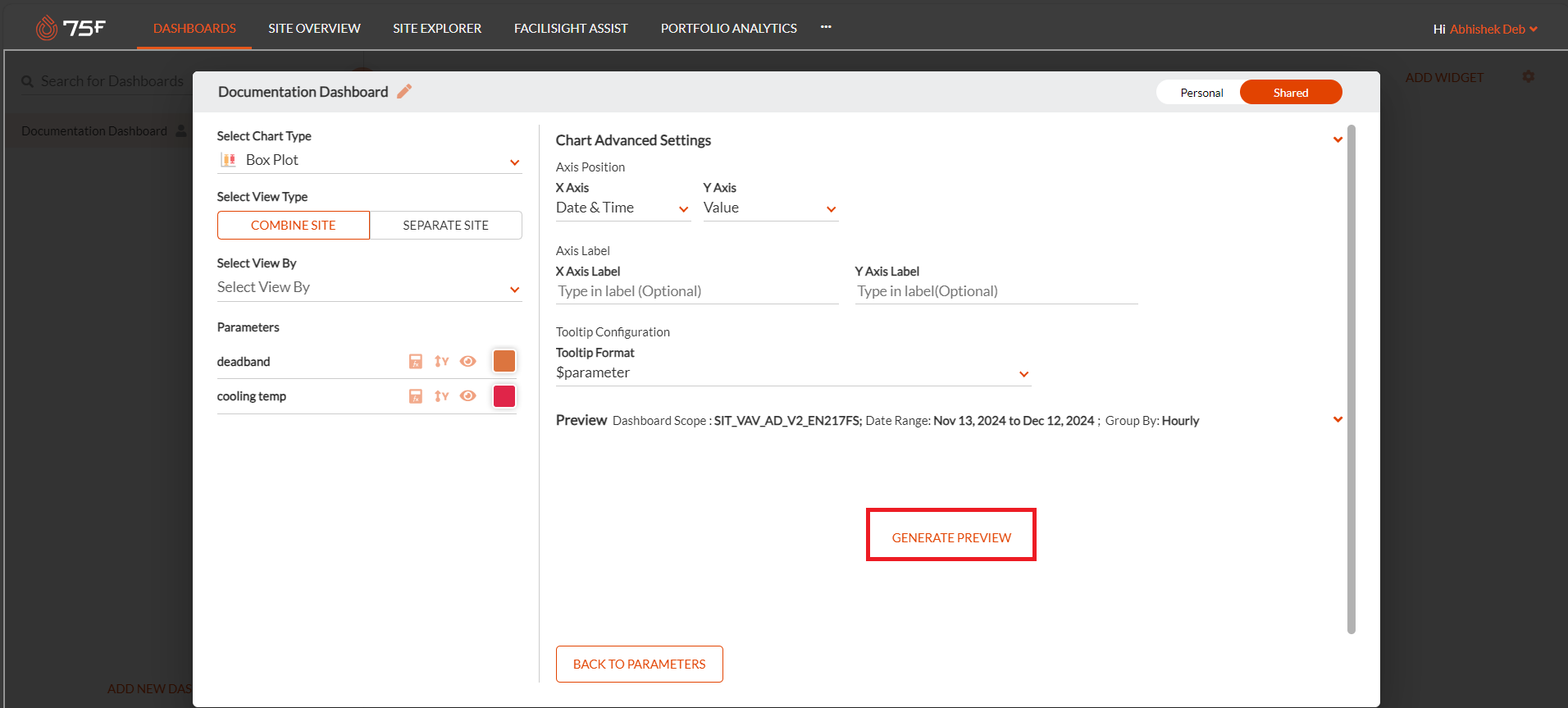This screenshot has height=708, width=1568.
Task: Click the Y-axis sort icon for cooling temp
Action: (442, 396)
